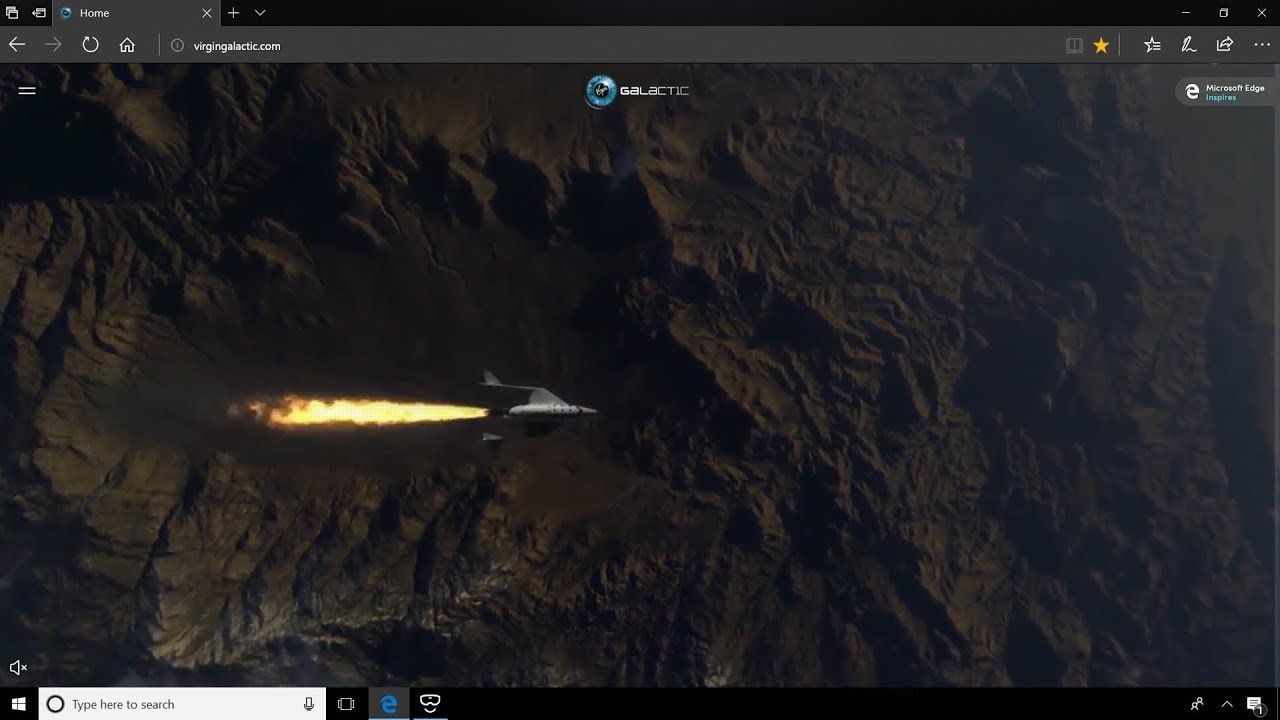The image size is (1280, 720).
Task: Refresh the current page
Action: coord(90,45)
